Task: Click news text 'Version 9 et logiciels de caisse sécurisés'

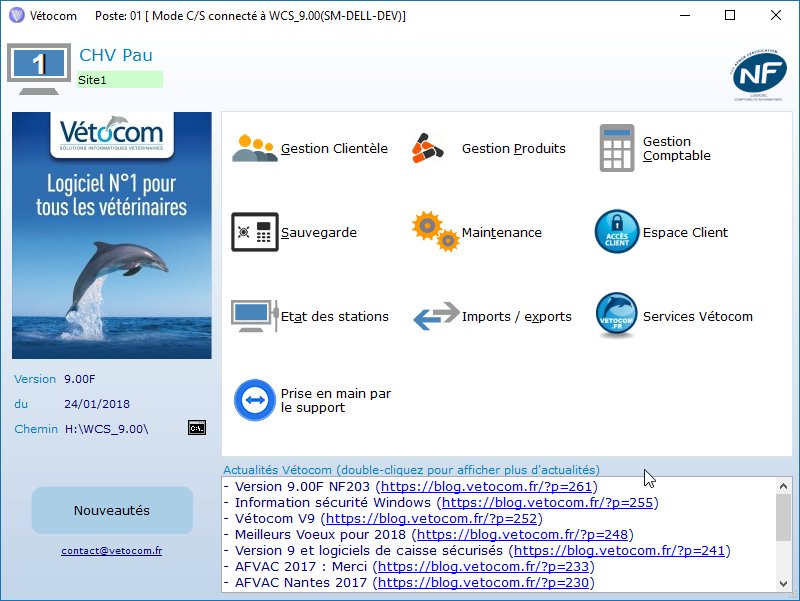Action: point(368,550)
